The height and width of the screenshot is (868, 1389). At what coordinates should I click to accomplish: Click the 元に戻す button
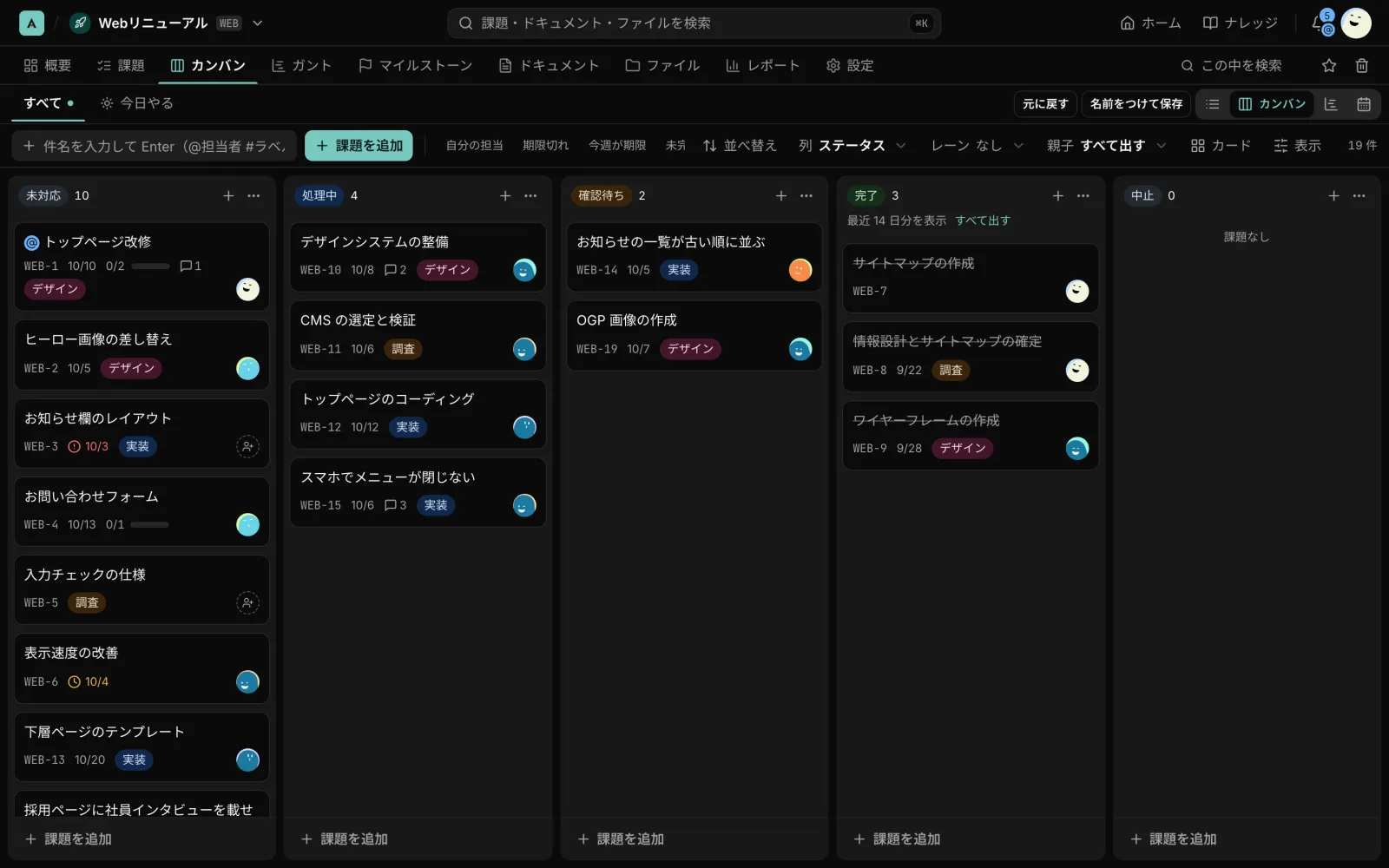[1045, 104]
